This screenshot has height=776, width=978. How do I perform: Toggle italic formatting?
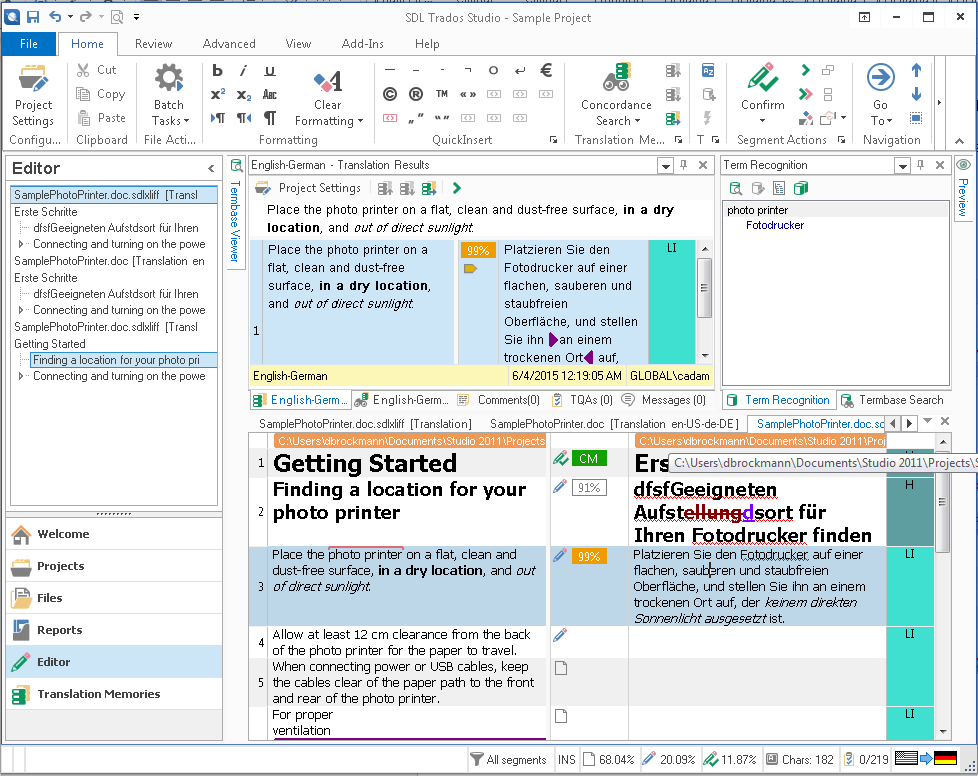[243, 70]
